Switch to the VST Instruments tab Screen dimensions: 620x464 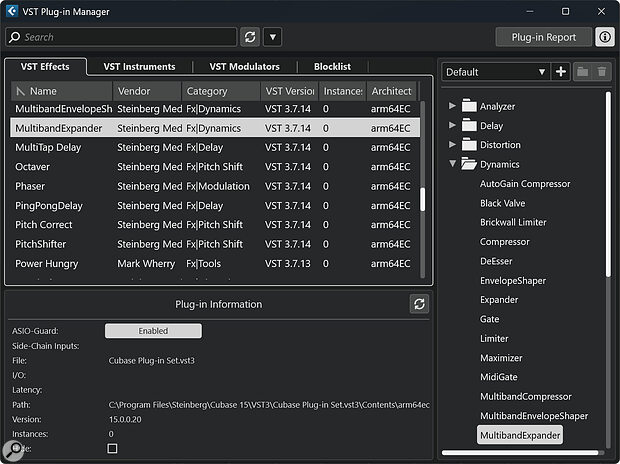[139, 66]
